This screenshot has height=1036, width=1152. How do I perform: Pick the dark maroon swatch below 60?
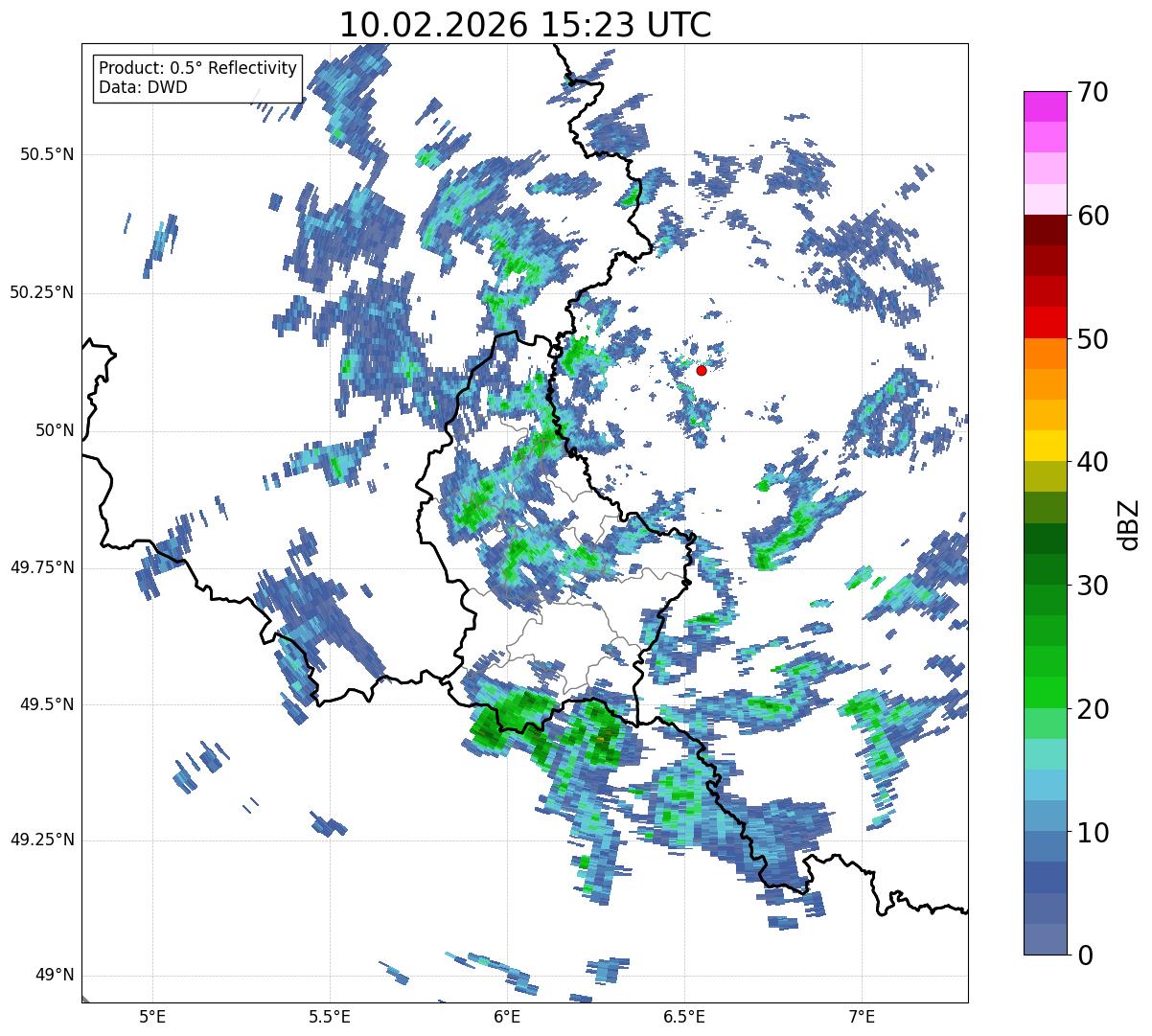1046,230
